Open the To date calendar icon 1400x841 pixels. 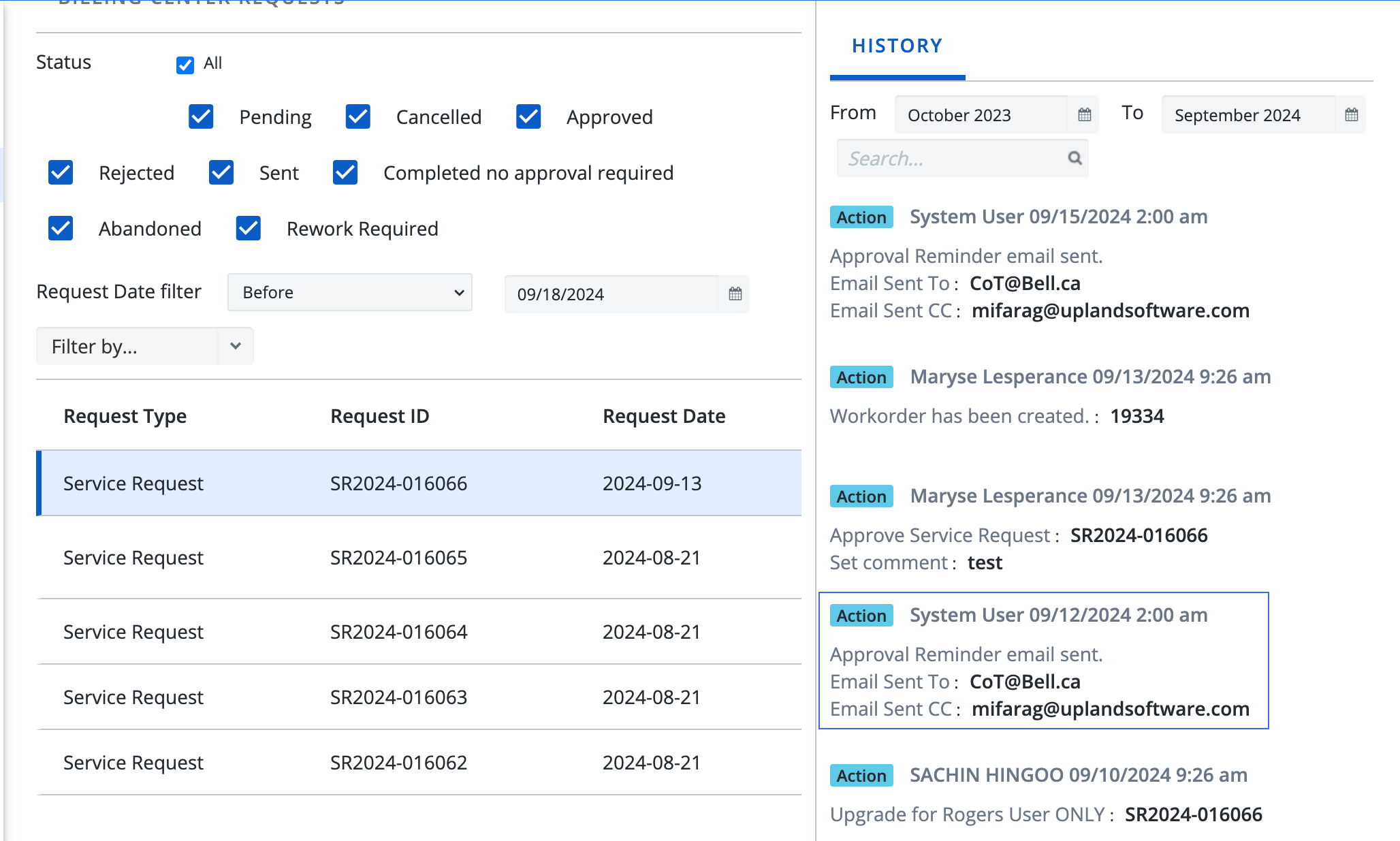coord(1351,114)
